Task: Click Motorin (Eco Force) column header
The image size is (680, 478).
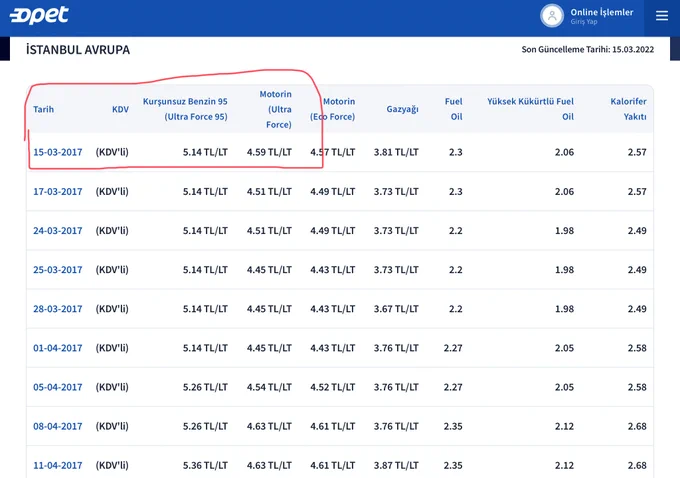Action: click(333, 109)
